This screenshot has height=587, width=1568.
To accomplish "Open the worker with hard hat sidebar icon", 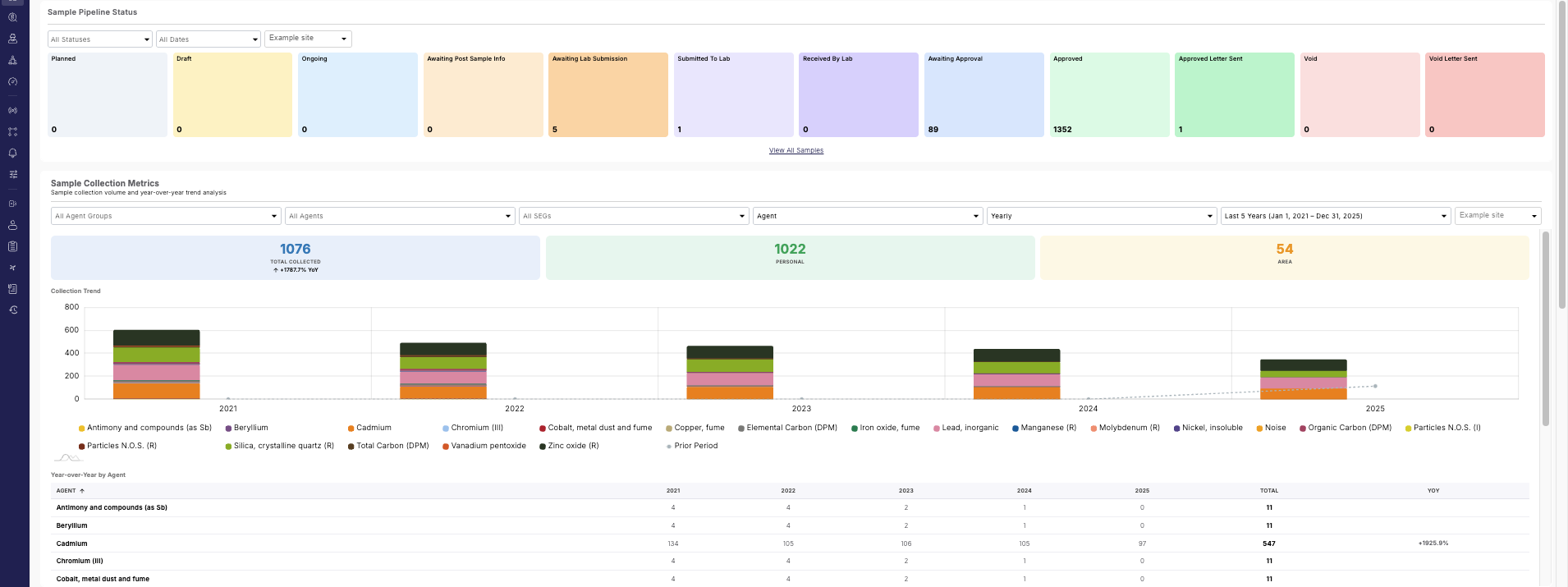I will tap(12, 39).
